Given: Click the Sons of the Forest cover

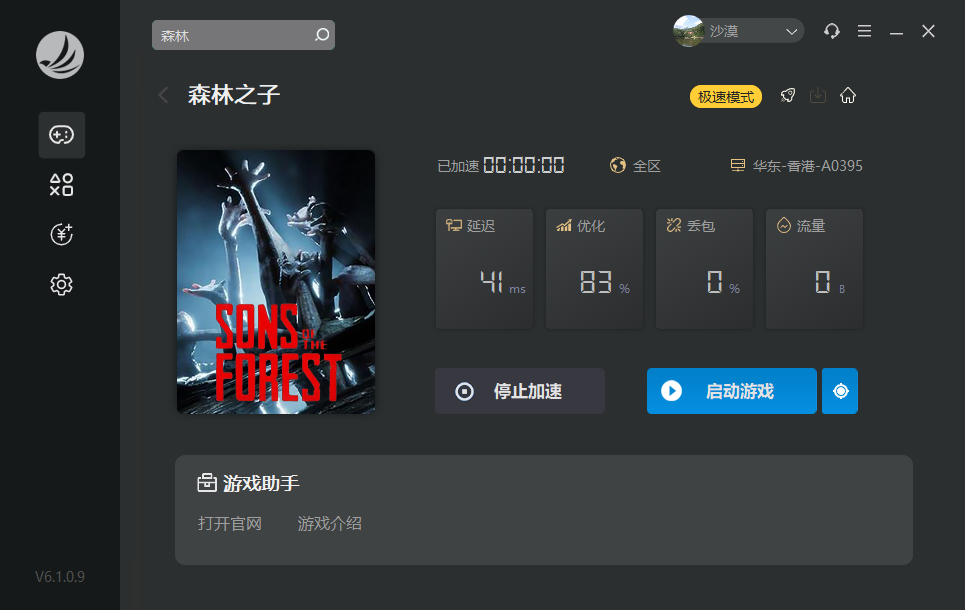Looking at the screenshot, I should point(276,282).
